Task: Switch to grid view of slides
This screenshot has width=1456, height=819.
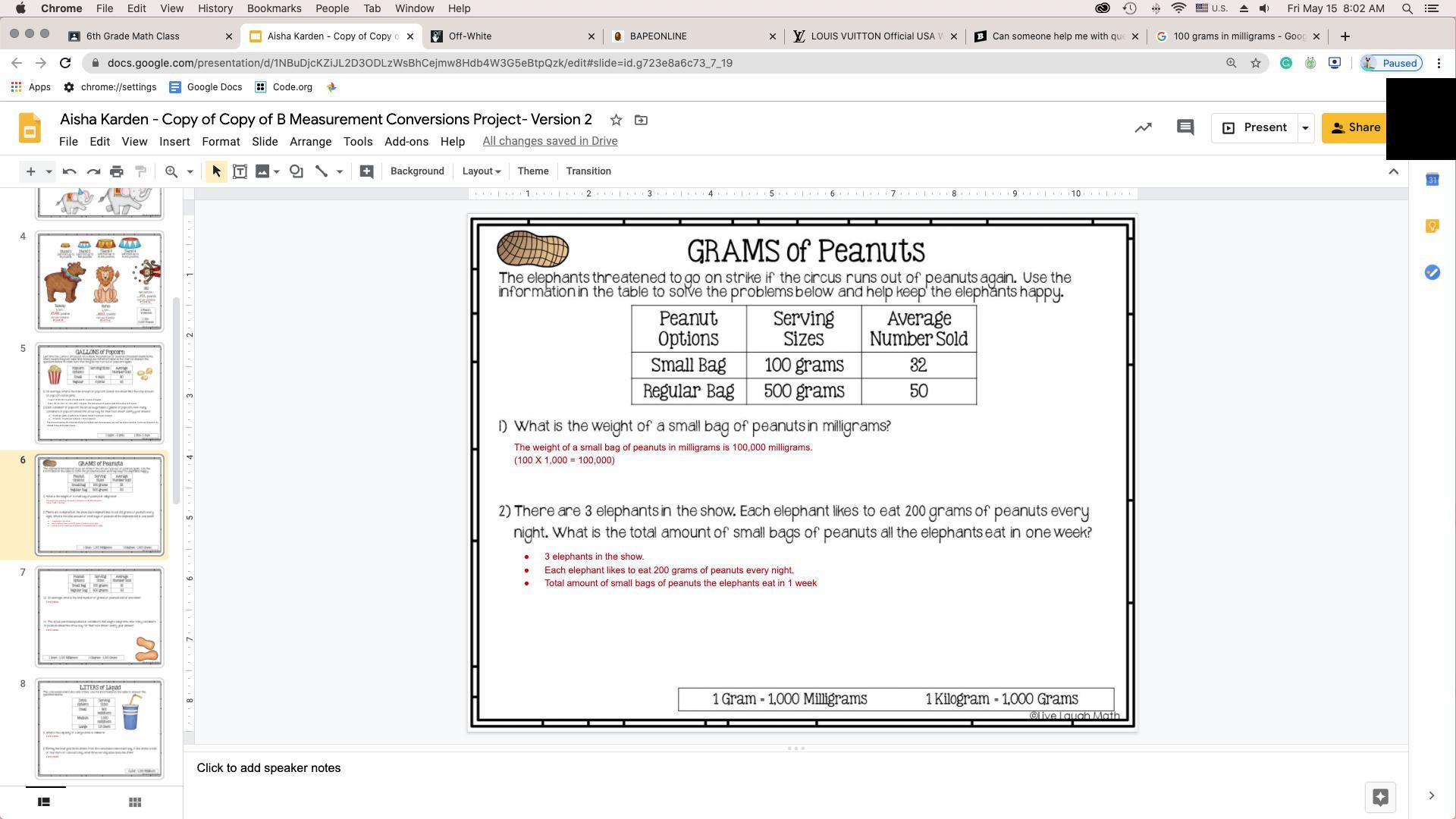Action: pos(135,802)
